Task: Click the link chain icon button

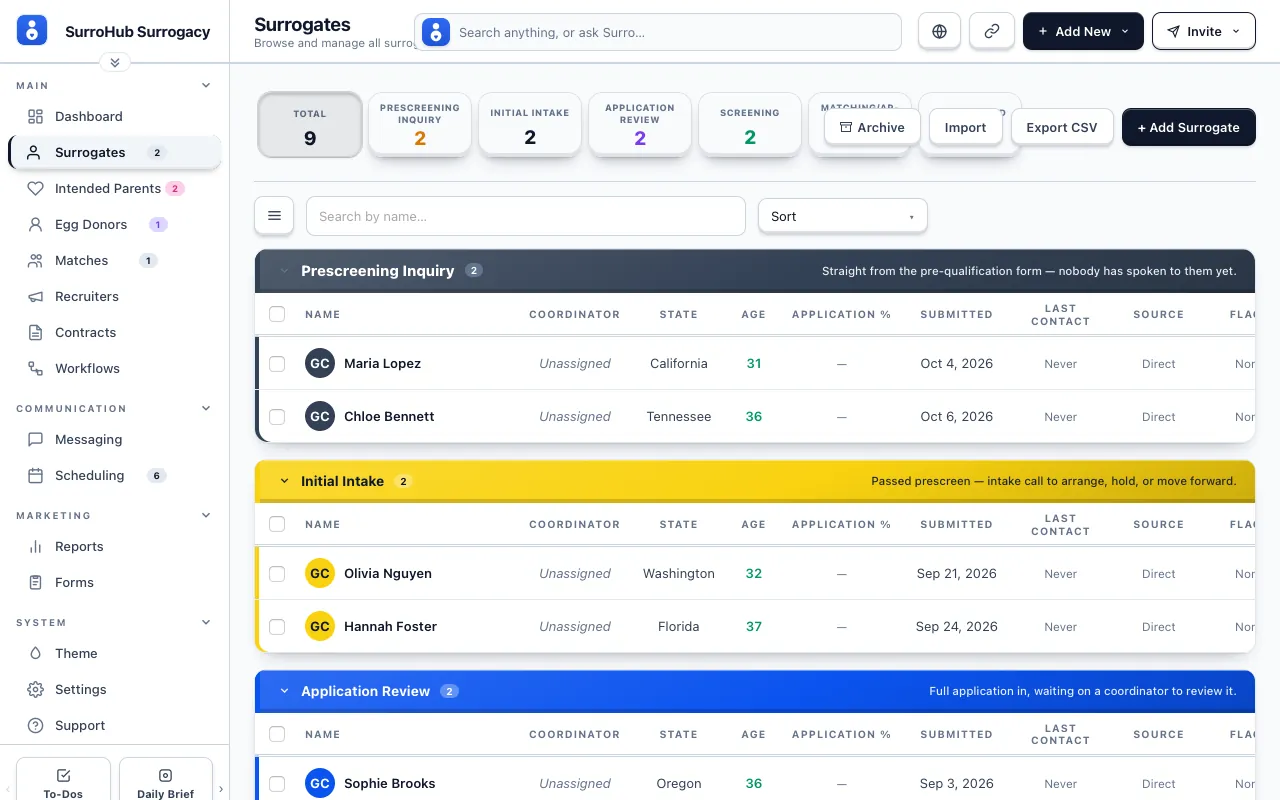Action: click(992, 31)
